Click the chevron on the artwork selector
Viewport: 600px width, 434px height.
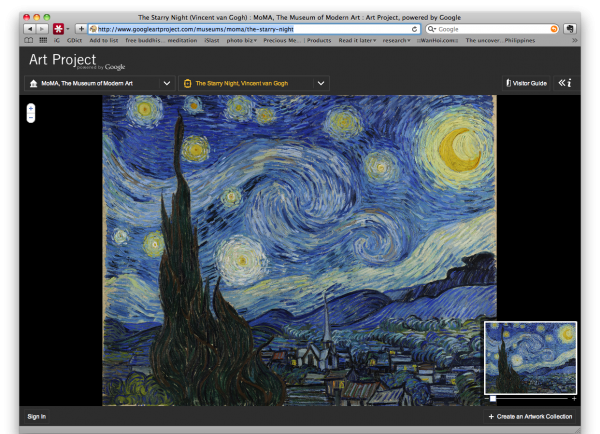(x=321, y=83)
